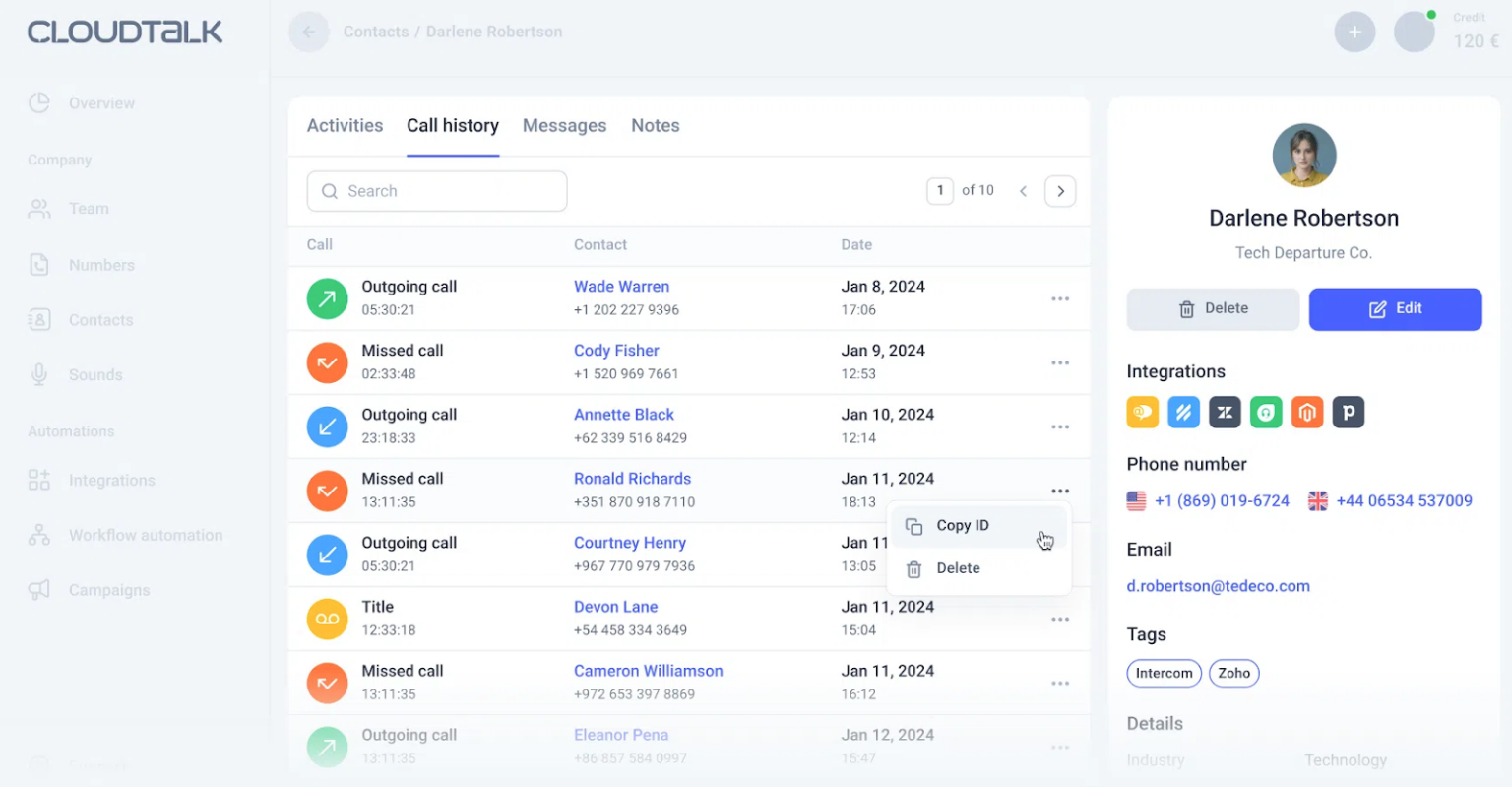
Task: Click the UK flag beside +44 number
Action: [1318, 500]
